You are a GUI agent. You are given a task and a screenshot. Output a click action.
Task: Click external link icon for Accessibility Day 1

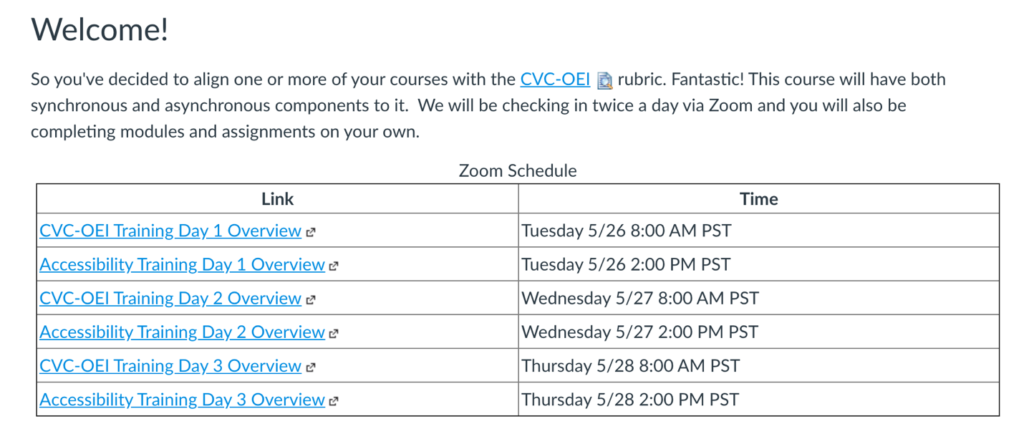pyautogui.click(x=334, y=266)
